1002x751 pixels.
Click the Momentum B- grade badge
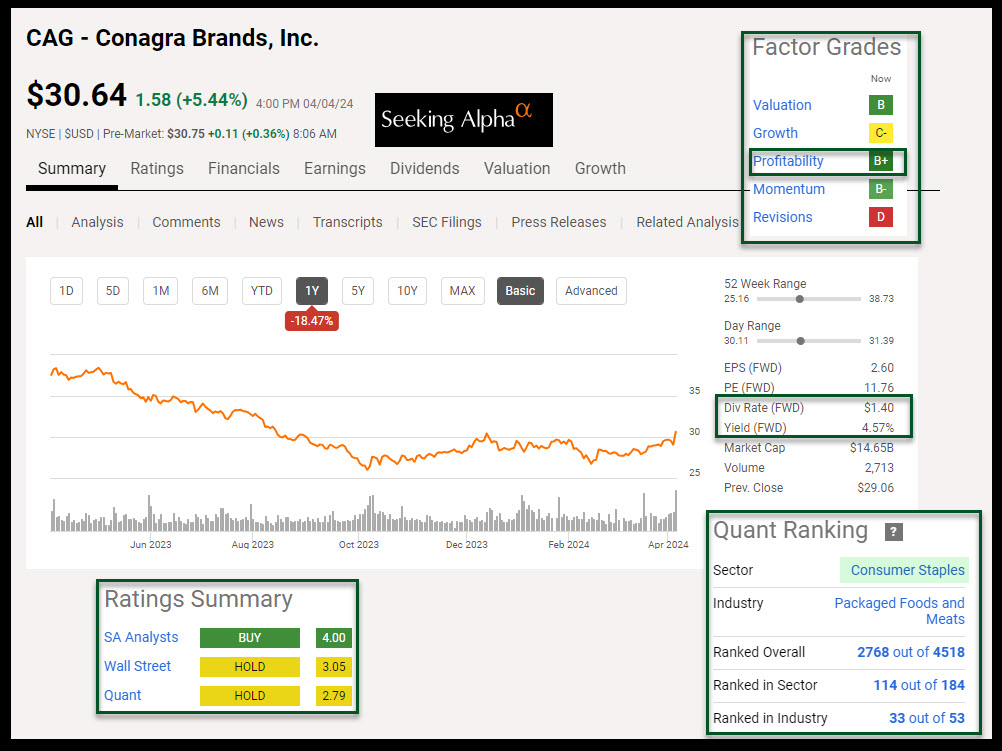point(880,189)
